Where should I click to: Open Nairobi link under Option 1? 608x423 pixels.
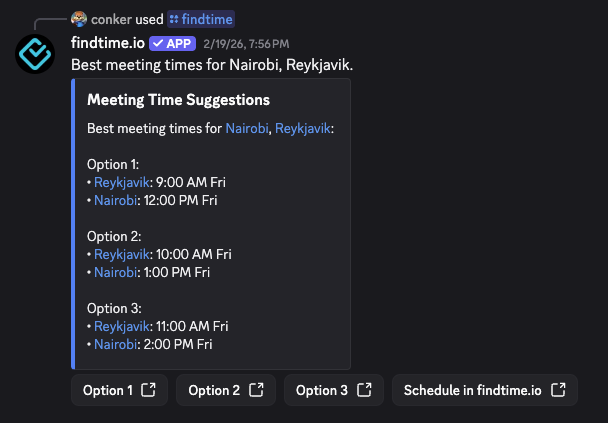pos(116,200)
